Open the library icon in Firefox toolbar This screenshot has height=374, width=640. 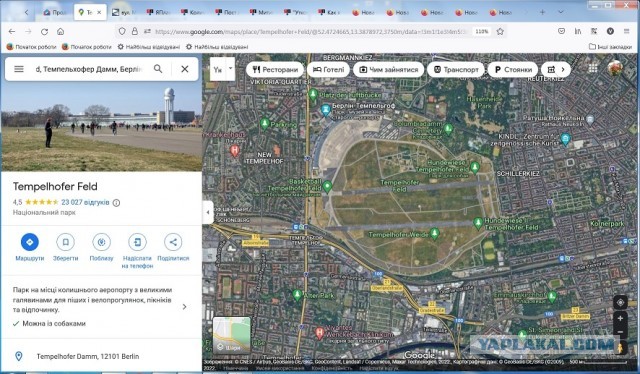(x=578, y=31)
